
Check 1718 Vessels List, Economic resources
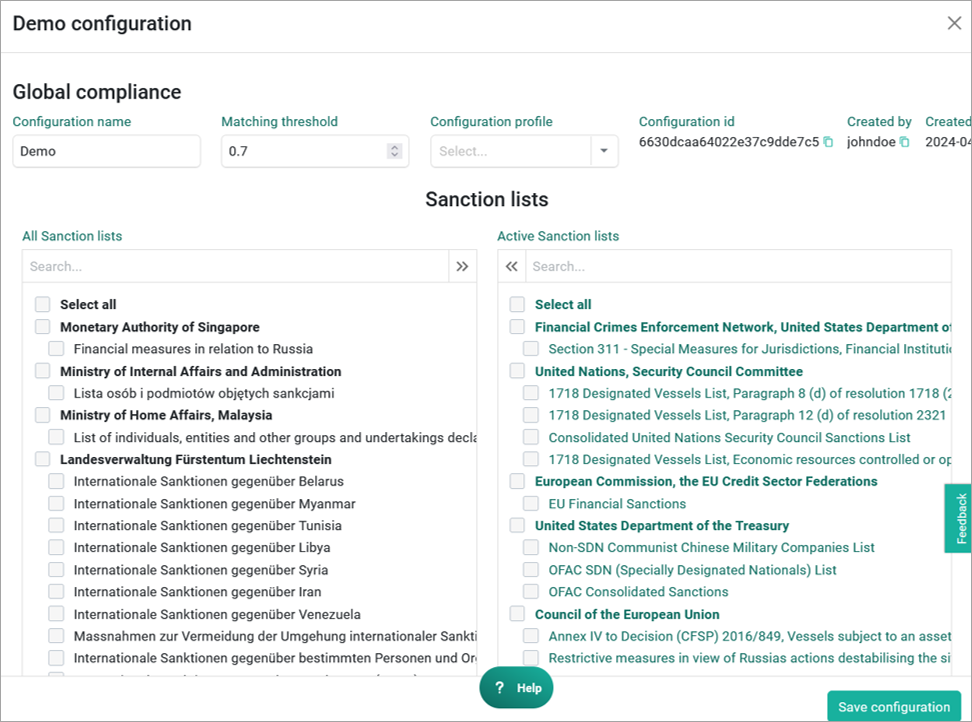(x=531, y=459)
